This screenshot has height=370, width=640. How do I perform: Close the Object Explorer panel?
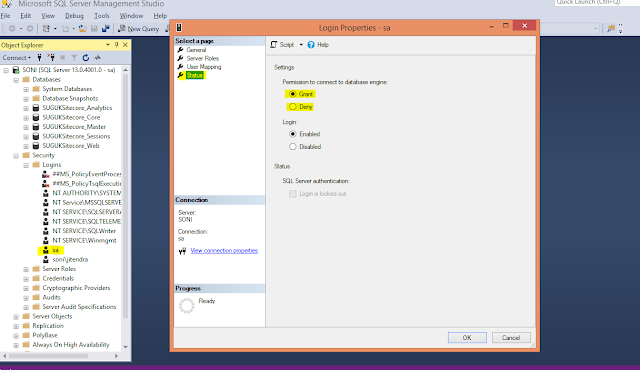(x=125, y=45)
